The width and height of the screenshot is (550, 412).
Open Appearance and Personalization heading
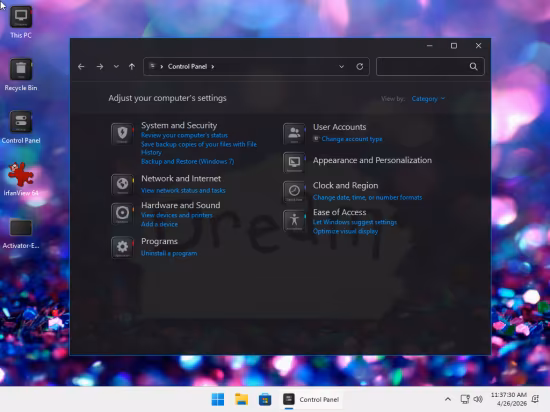click(x=372, y=160)
